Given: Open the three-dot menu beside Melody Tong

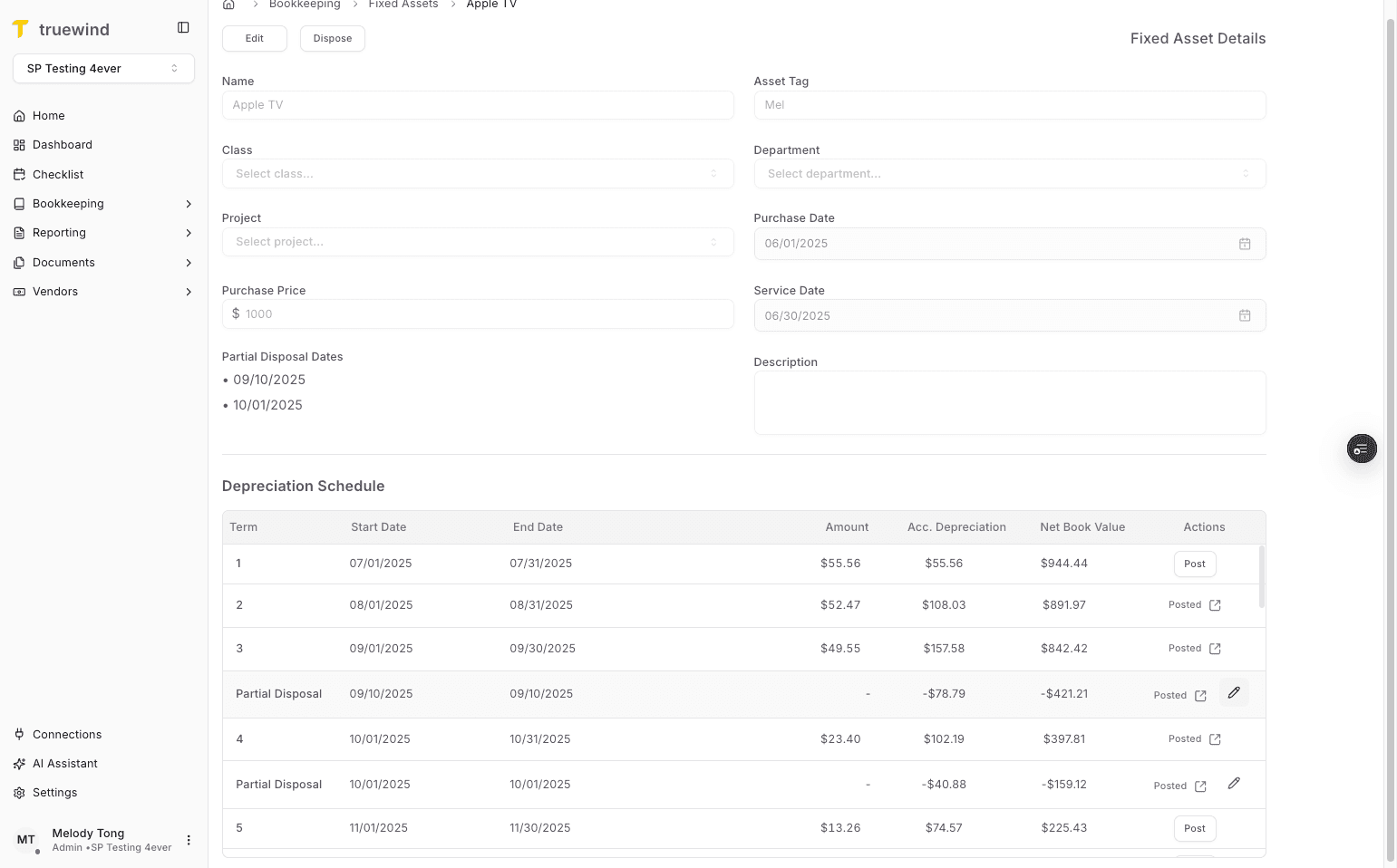Looking at the screenshot, I should click(x=188, y=840).
